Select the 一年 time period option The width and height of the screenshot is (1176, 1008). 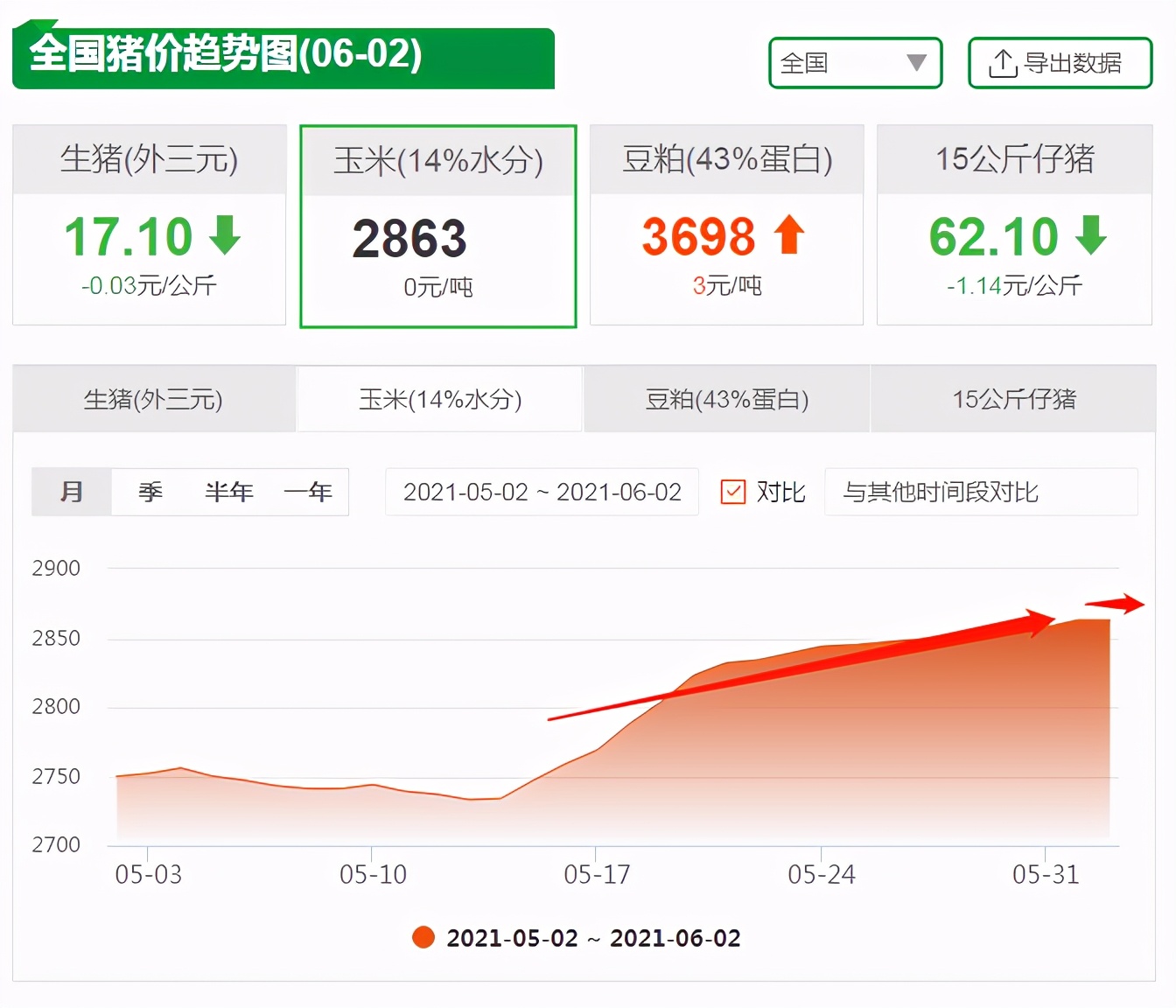tap(308, 492)
